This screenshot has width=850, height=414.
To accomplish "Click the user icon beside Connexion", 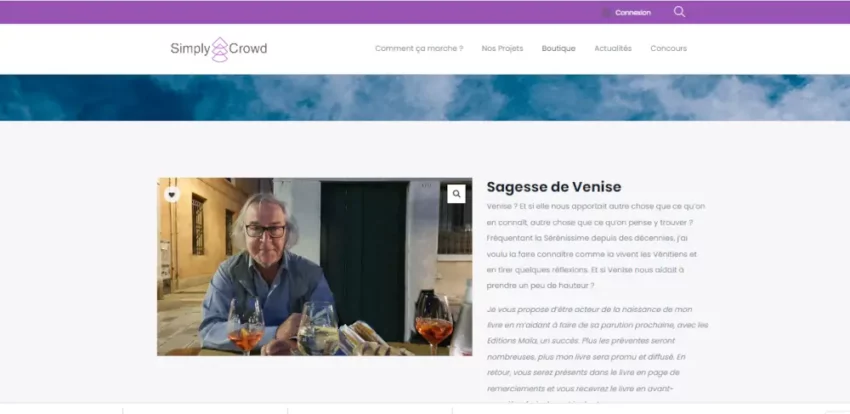I will point(606,13).
